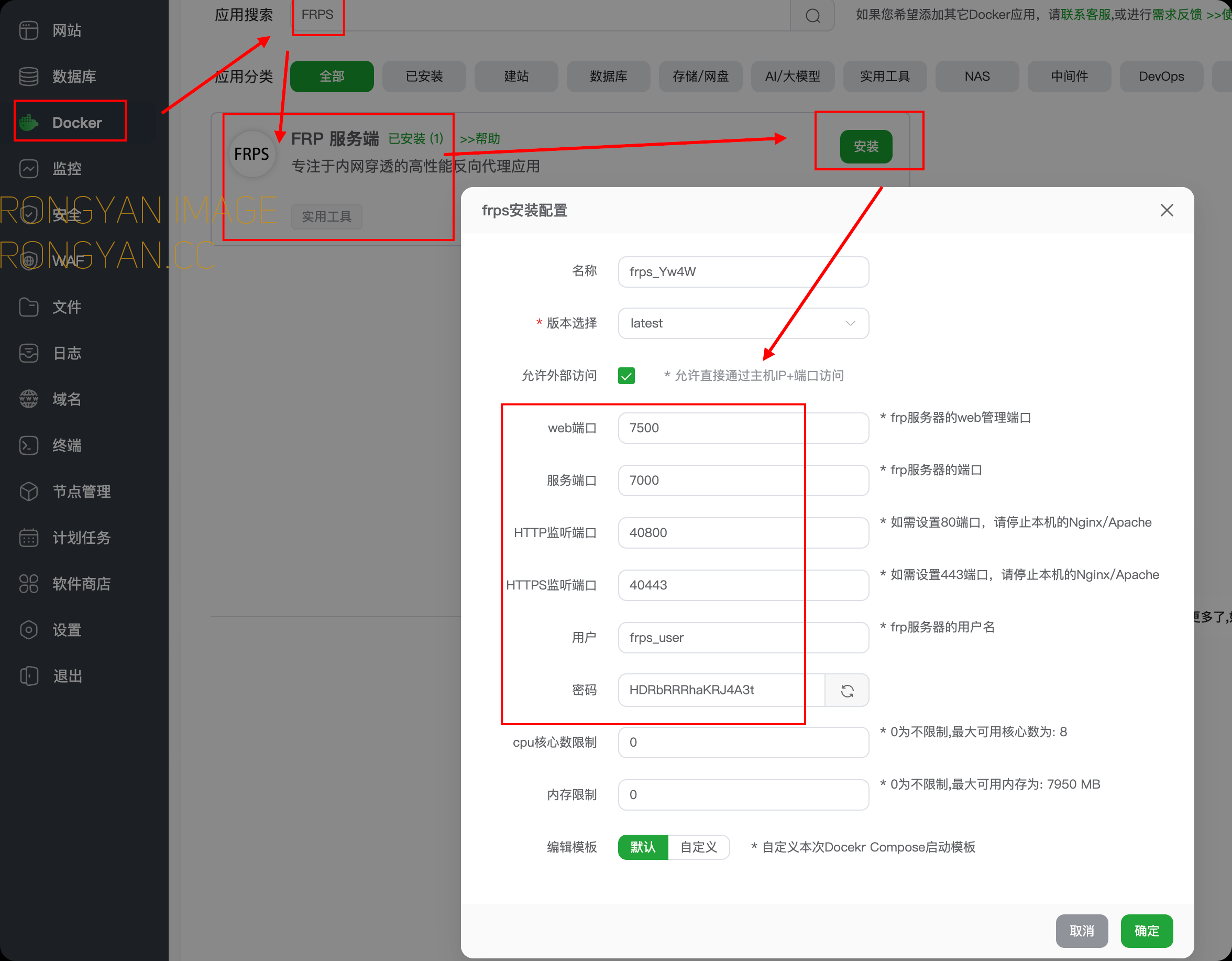Open the 设置 settings icon

29,630
